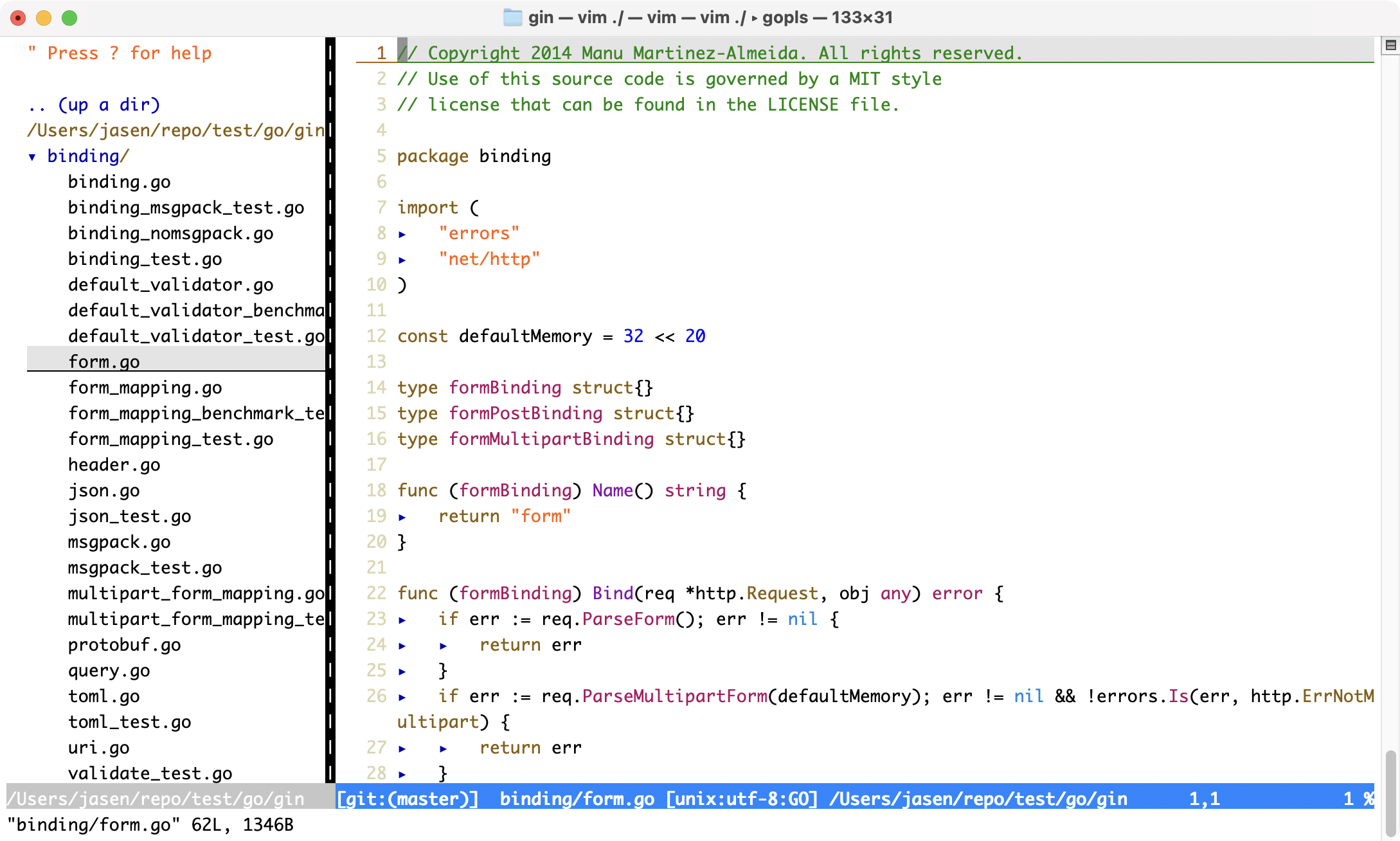Click the defaultMemory constant name
The height and width of the screenshot is (841, 1400).
526,336
